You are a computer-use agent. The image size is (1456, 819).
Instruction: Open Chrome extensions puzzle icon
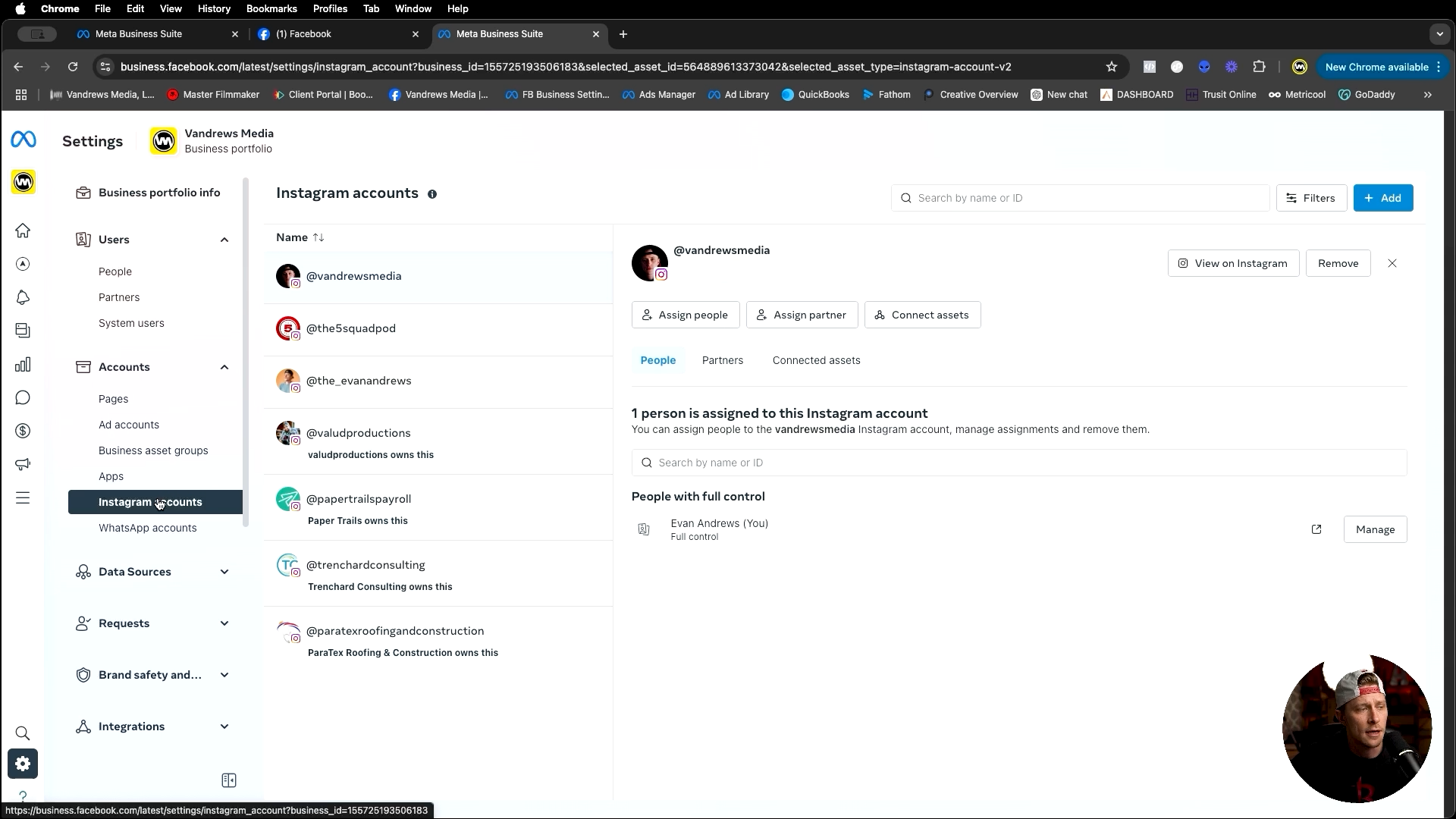point(1260,67)
